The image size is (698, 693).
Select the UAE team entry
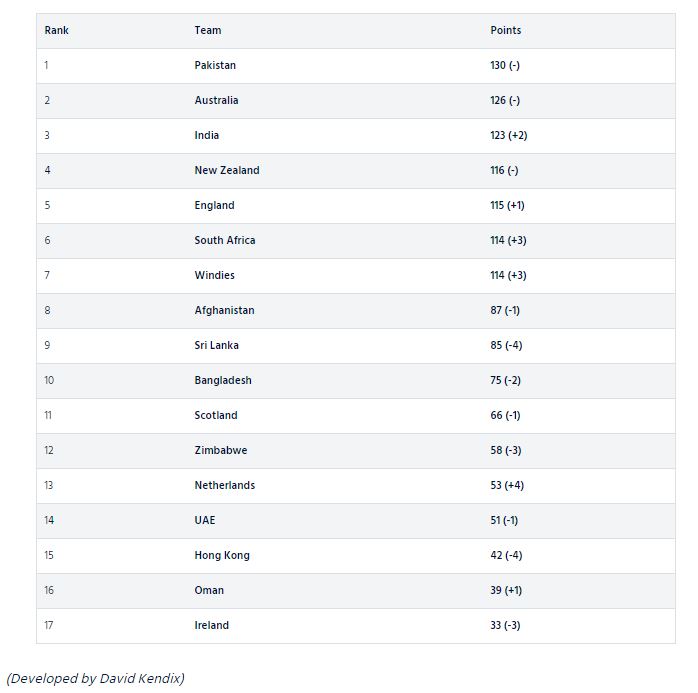click(205, 520)
